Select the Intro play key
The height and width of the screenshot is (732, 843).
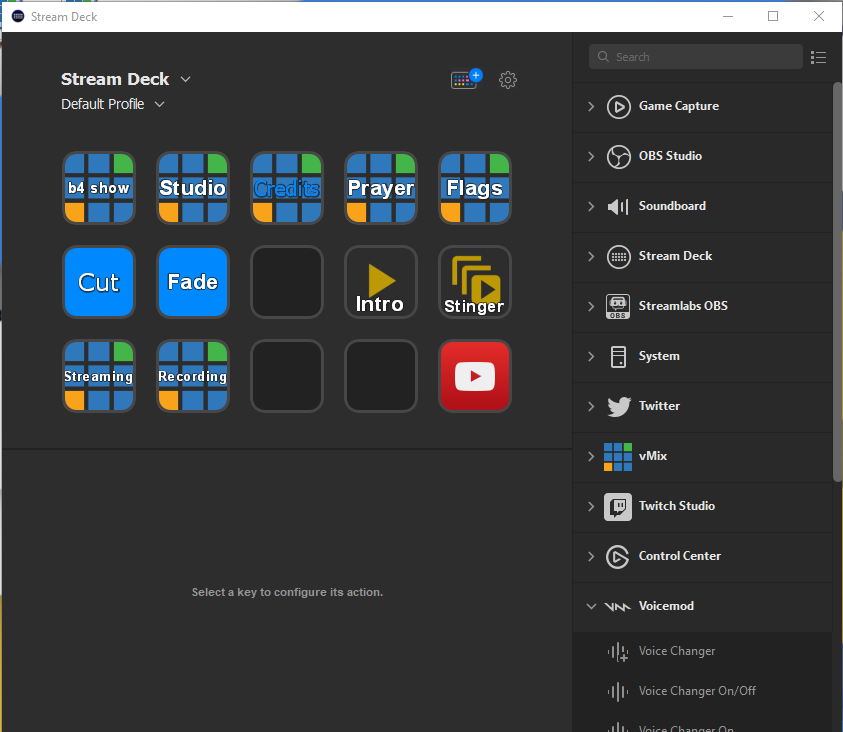[380, 281]
